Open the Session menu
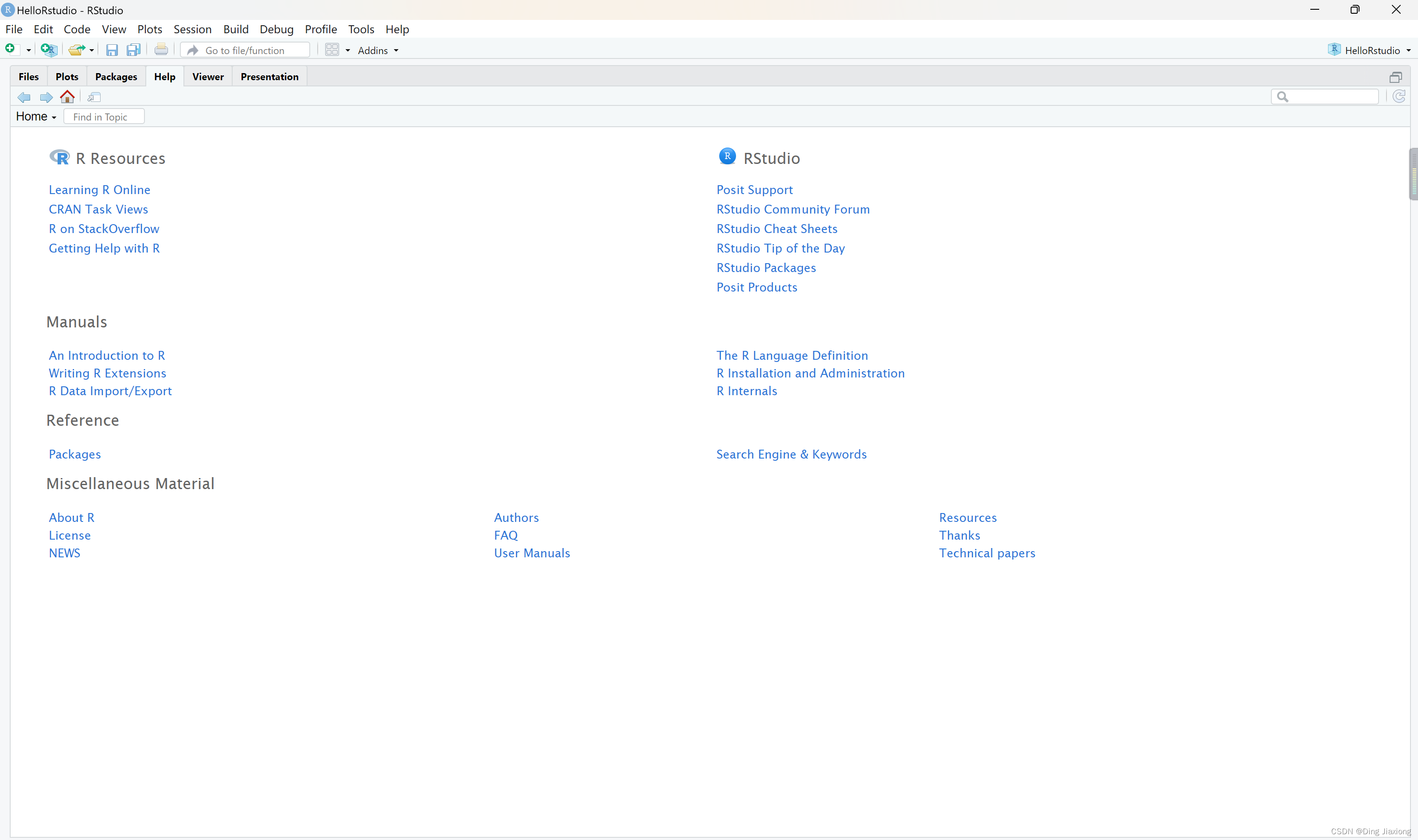Screen dimensions: 1418x840 pos(192,29)
